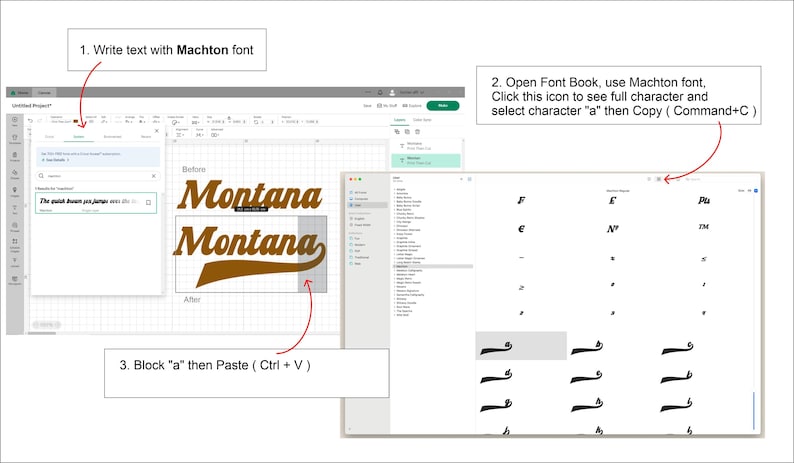Go to the Home tab
Screen dimensions: 794x463
20,93
